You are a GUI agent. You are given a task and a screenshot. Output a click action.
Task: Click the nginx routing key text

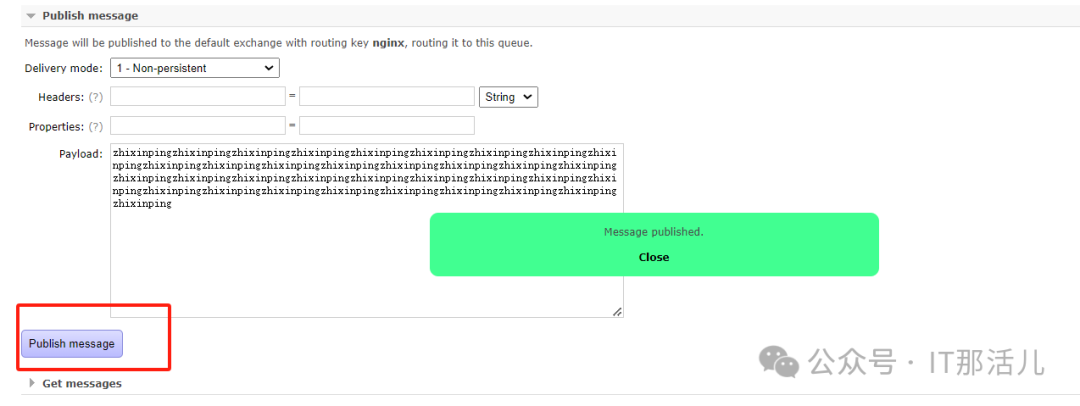(388, 44)
